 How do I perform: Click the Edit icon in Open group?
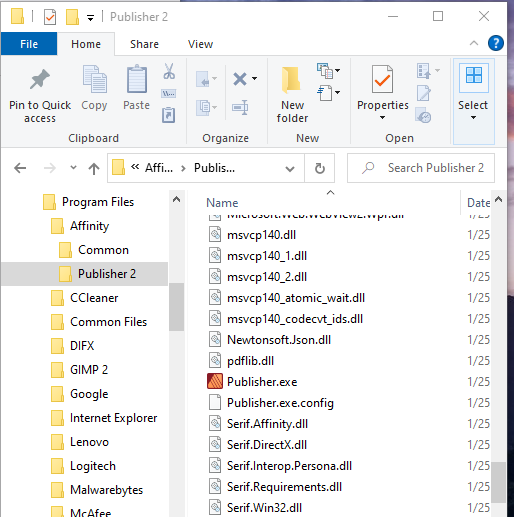424,93
